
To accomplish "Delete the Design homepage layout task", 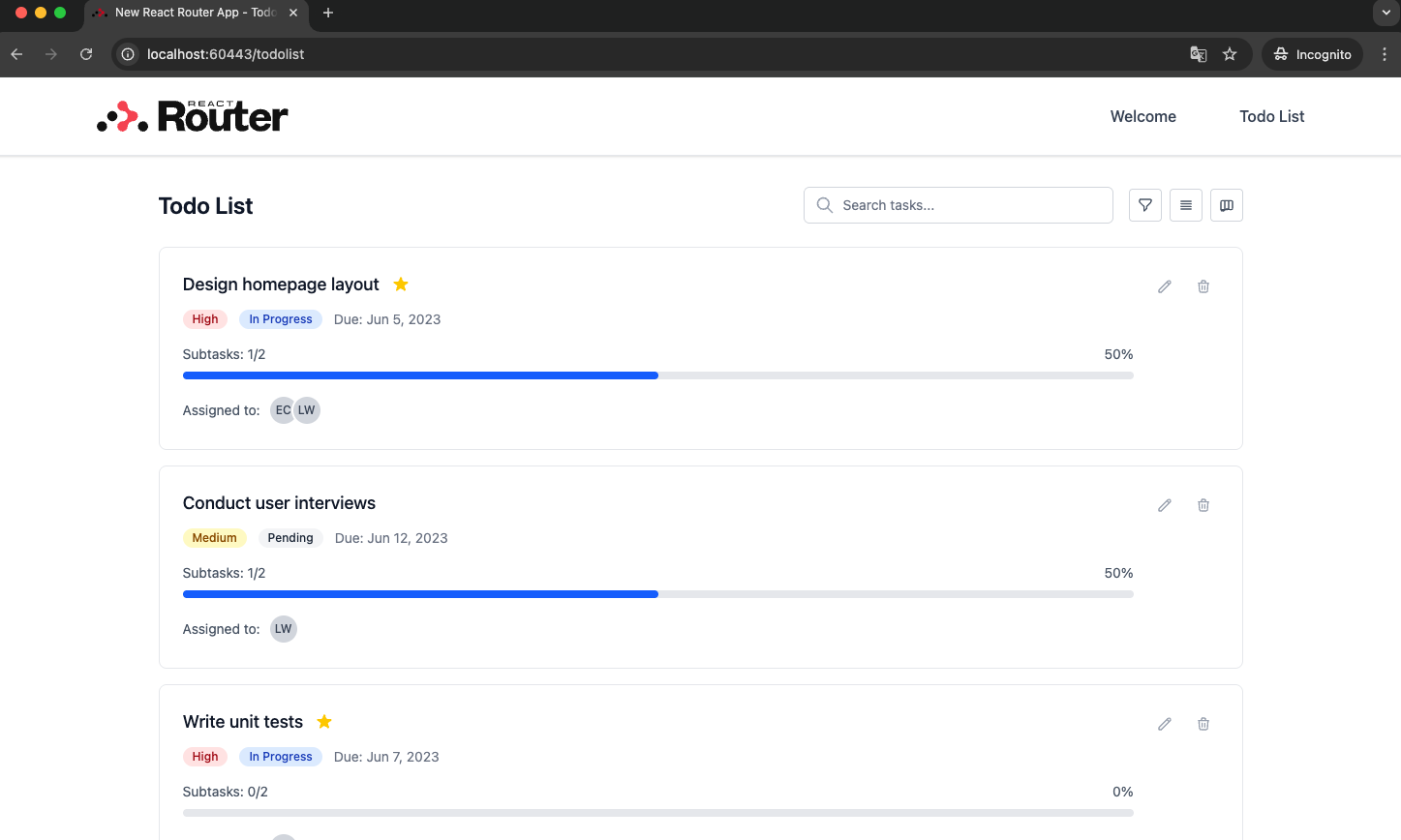I will coord(1203,286).
